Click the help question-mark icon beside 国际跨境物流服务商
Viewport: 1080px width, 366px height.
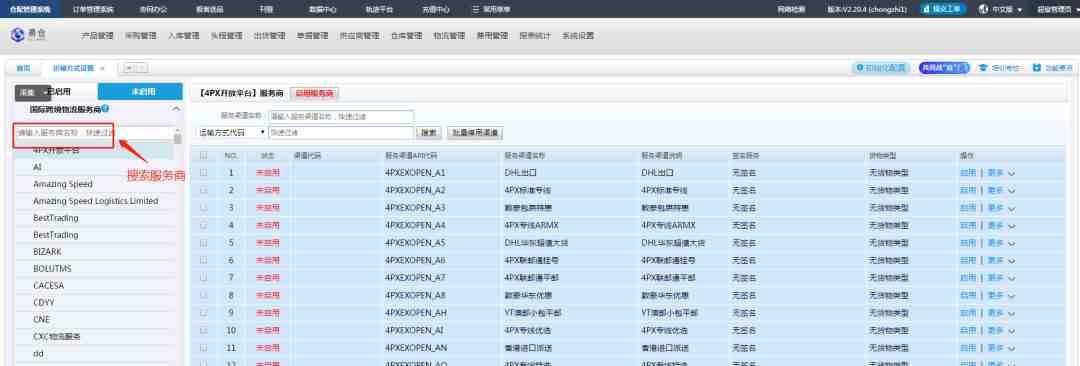[x=105, y=108]
